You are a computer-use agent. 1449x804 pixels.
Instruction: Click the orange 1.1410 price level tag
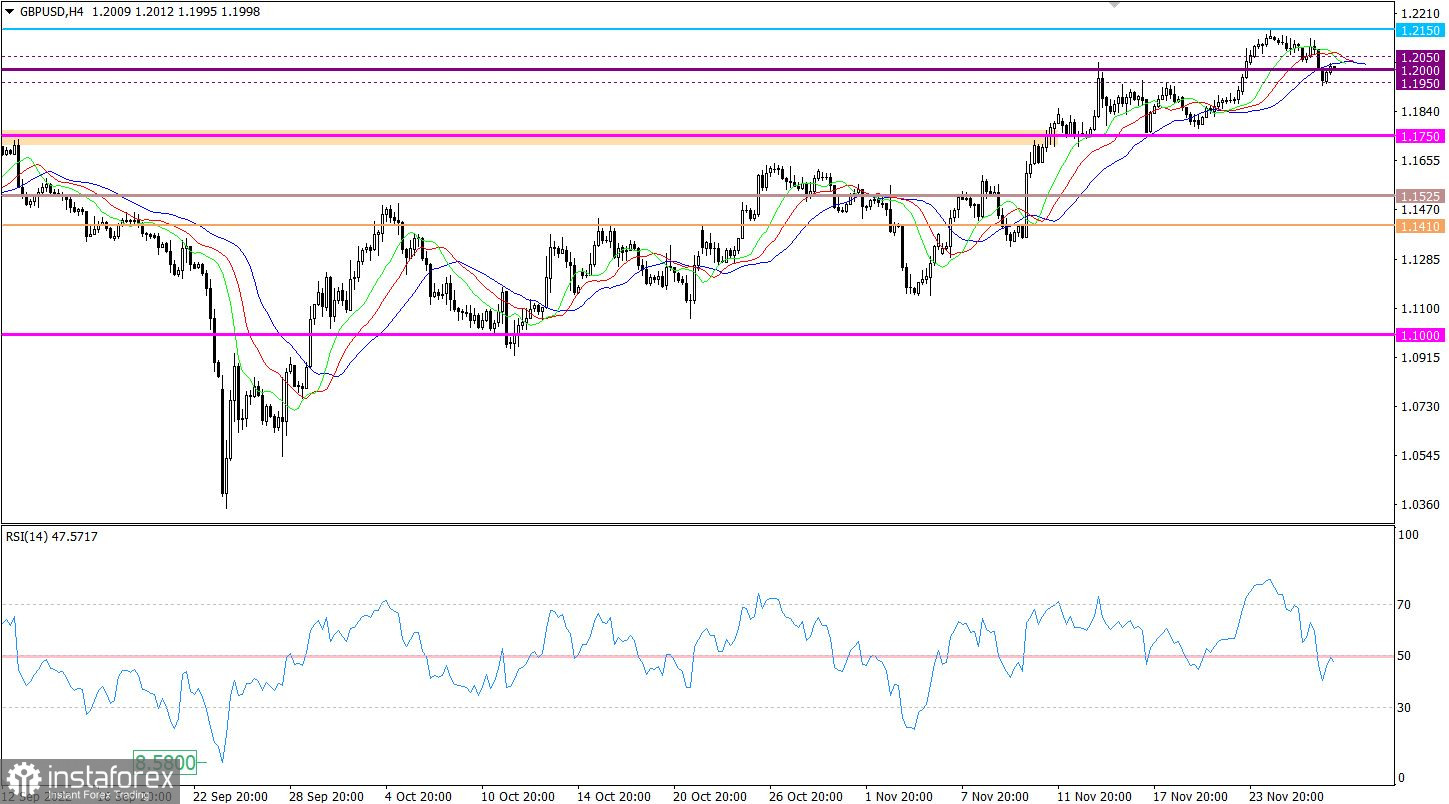tap(1421, 227)
